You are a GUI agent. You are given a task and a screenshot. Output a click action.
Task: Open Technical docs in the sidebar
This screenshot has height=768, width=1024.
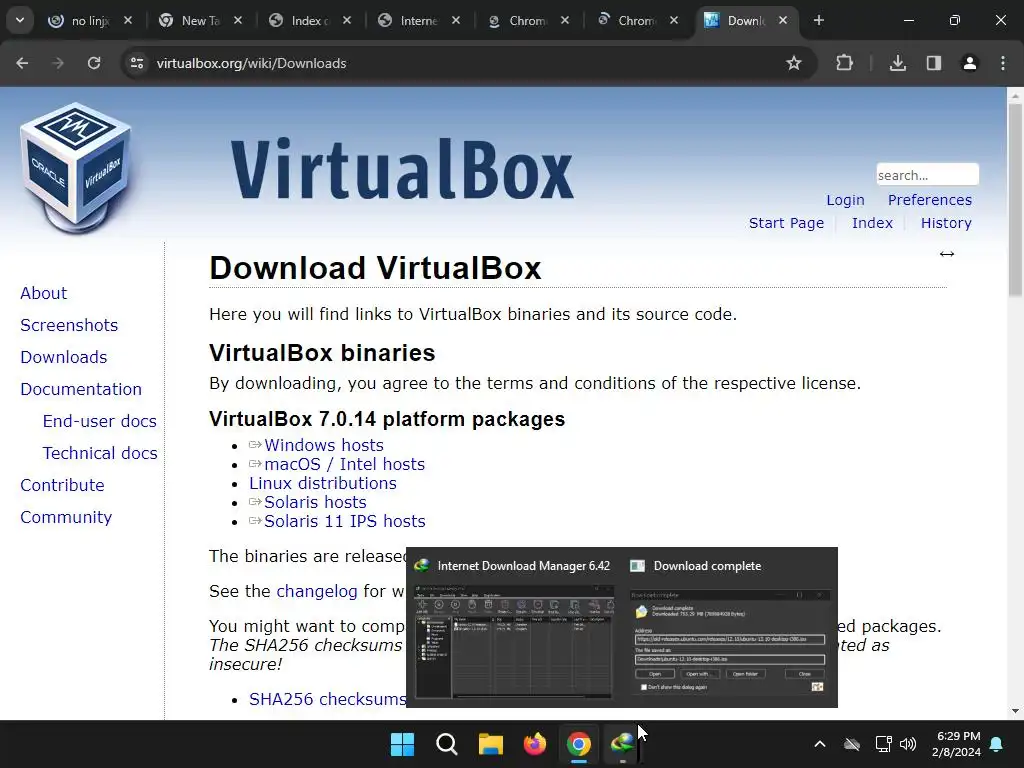pyautogui.click(x=100, y=453)
